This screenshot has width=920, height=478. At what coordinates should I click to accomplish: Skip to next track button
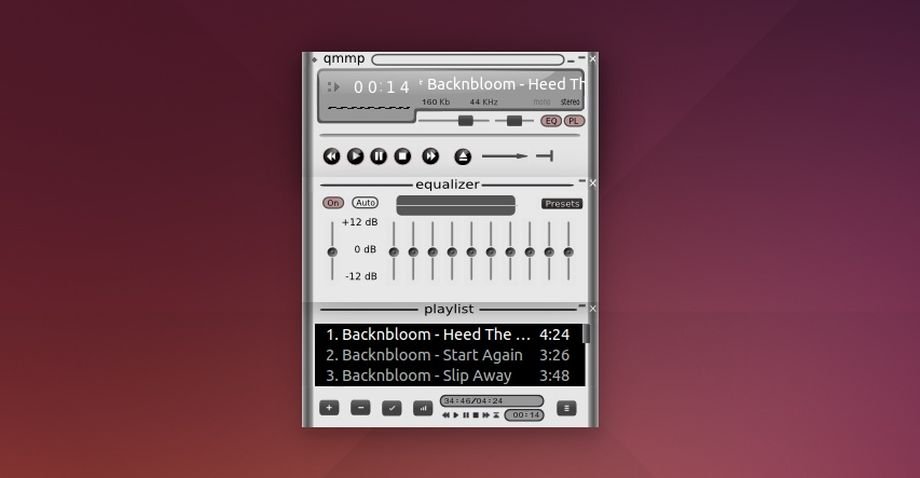430,156
